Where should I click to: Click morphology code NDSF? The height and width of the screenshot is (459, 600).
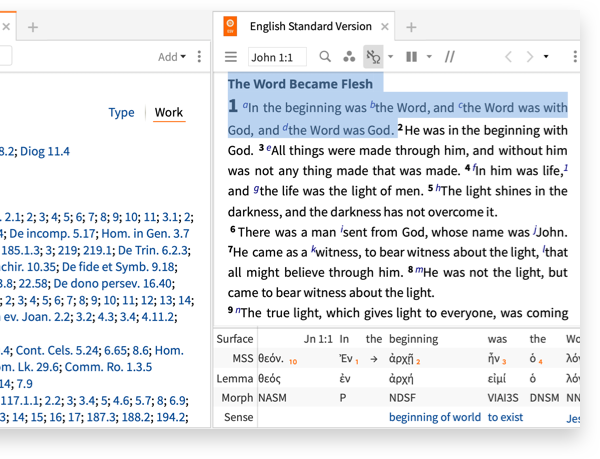coord(402,398)
